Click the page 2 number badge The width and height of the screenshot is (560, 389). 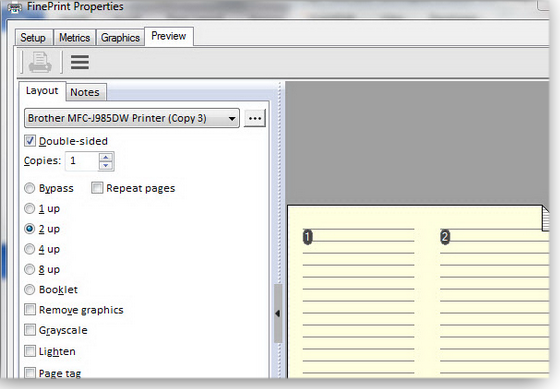pyautogui.click(x=445, y=237)
